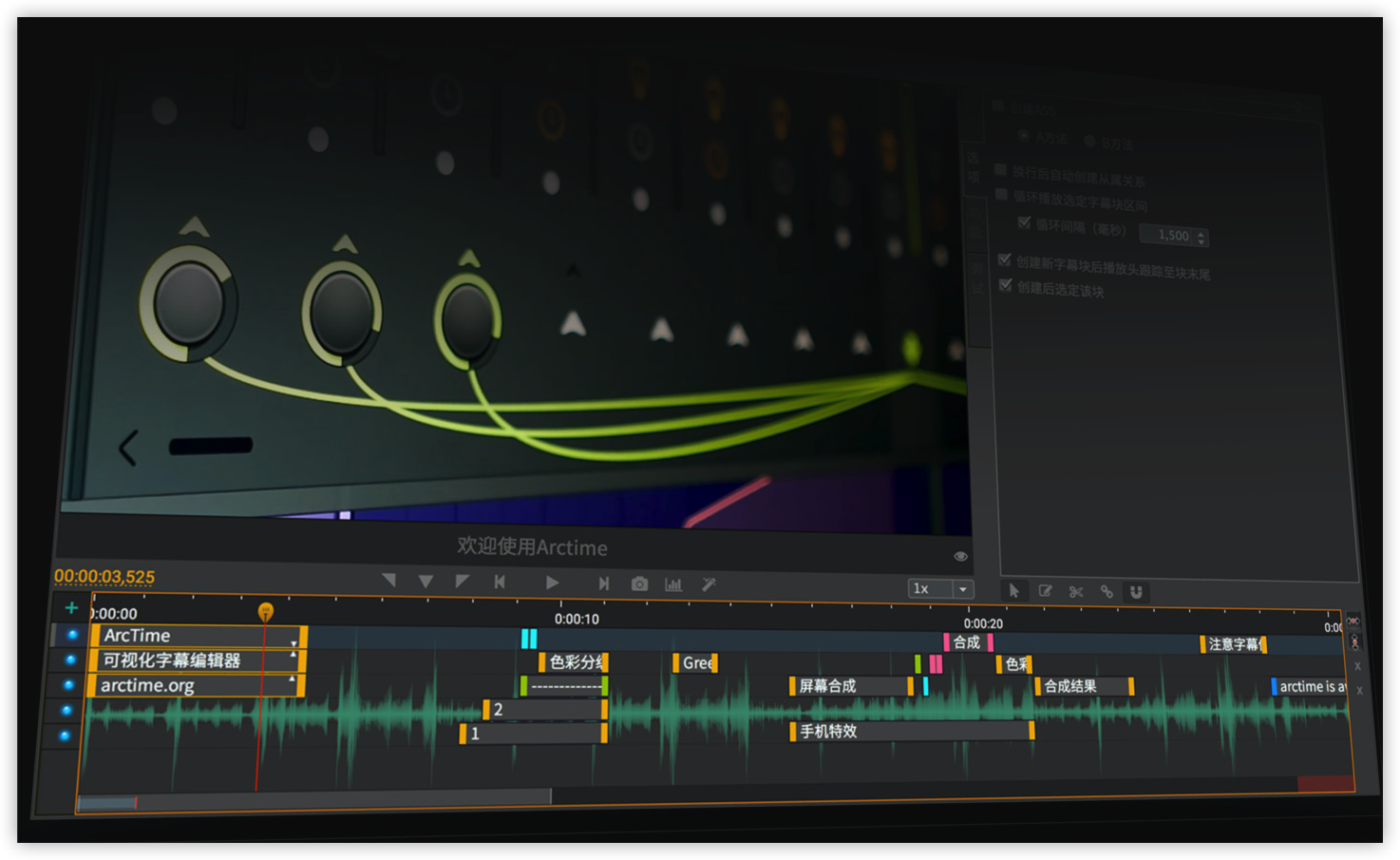Click stepper arrows on the 1,500 field
The height and width of the screenshot is (860, 1400).
coord(1201,237)
